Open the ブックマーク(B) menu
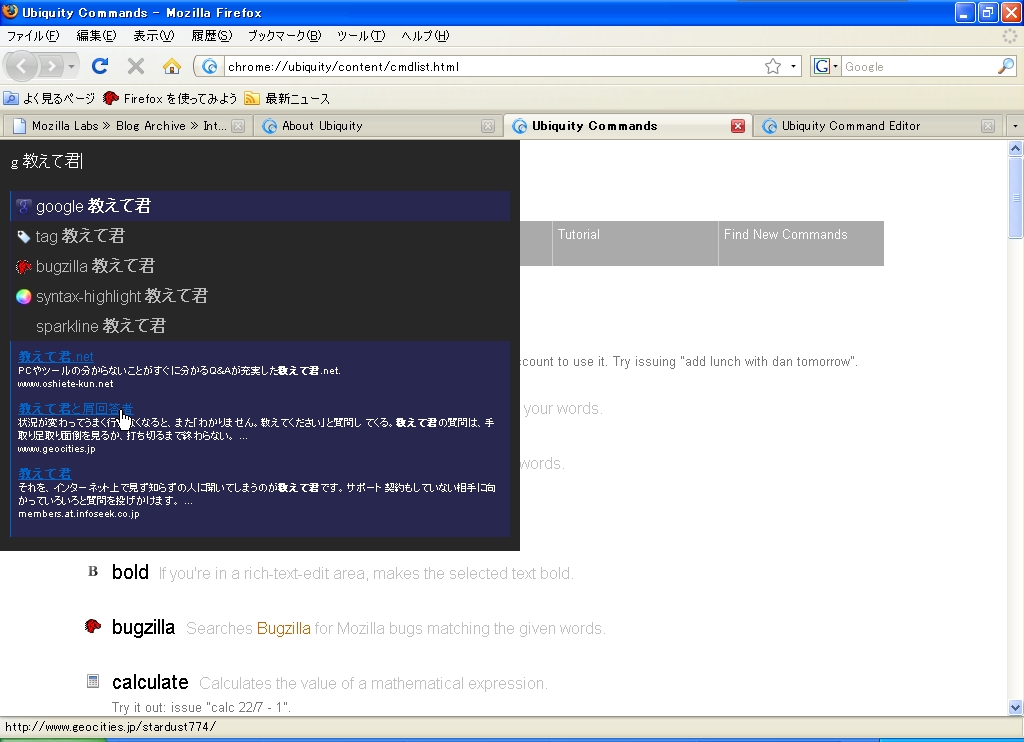Viewport: 1024px width, 742px height. click(x=284, y=36)
